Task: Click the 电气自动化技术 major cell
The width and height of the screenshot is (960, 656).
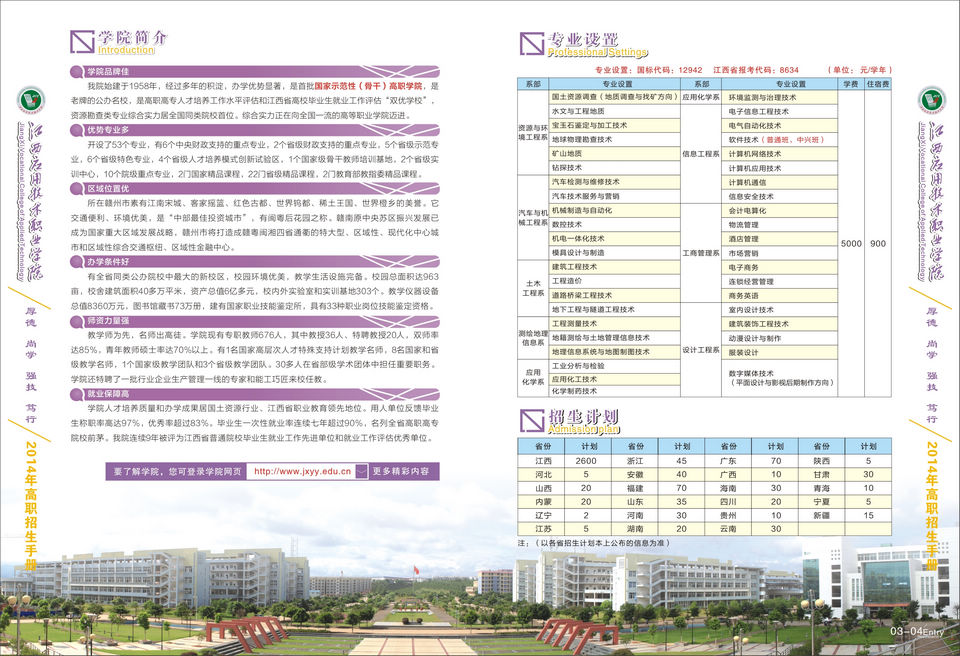Action: [x=779, y=126]
